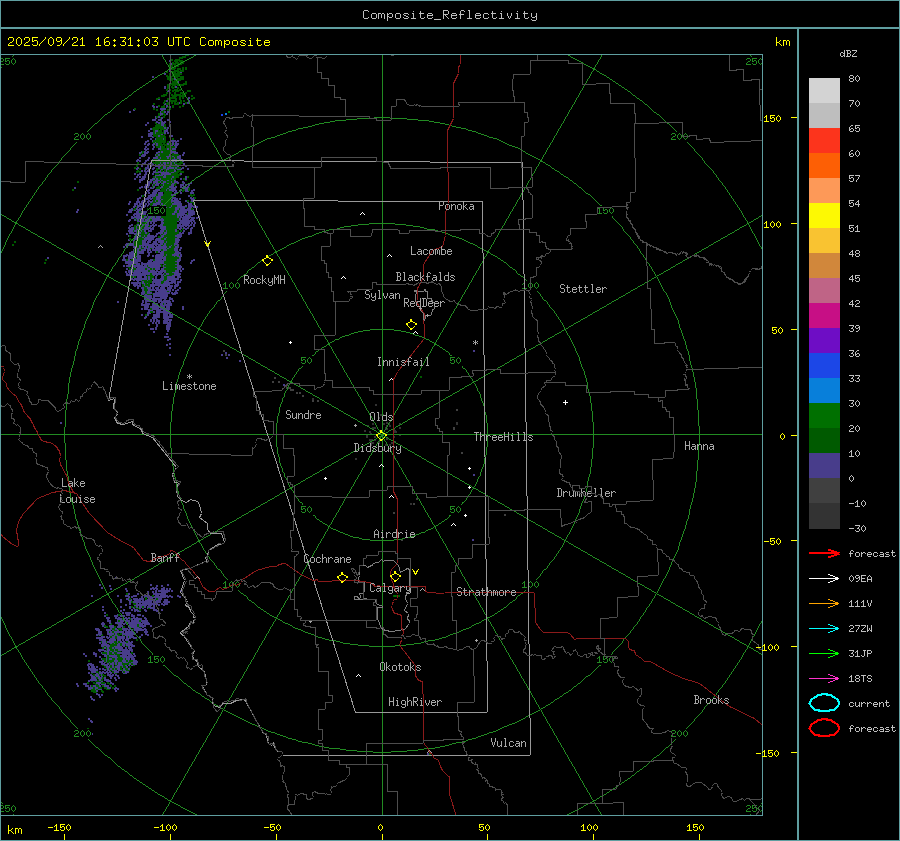The height and width of the screenshot is (841, 900).
Task: Click the Composite_Reflectivity title bar
Action: tap(449, 15)
